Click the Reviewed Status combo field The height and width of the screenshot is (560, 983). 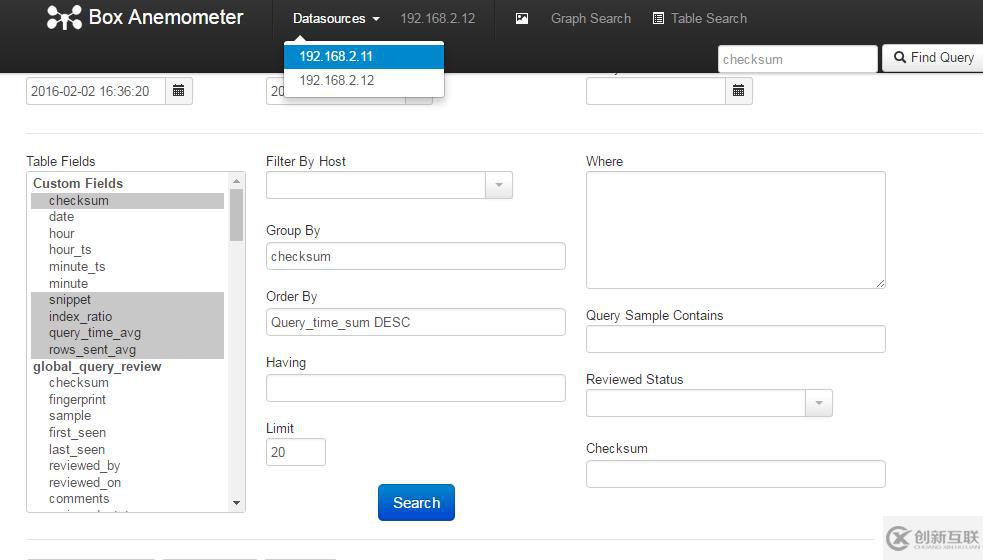point(696,403)
